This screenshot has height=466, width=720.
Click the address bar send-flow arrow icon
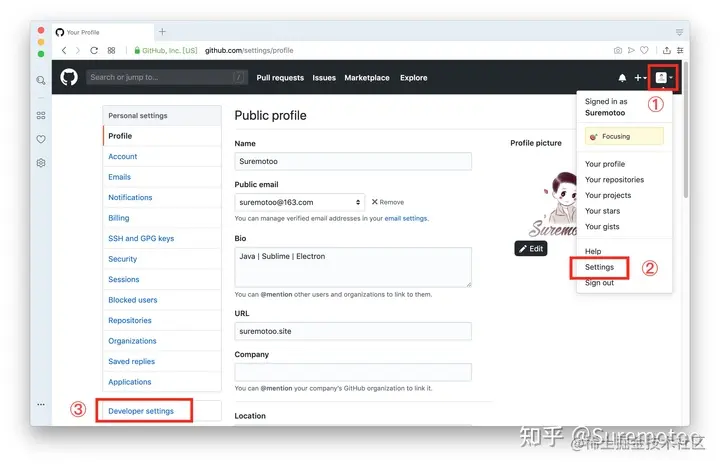point(631,50)
